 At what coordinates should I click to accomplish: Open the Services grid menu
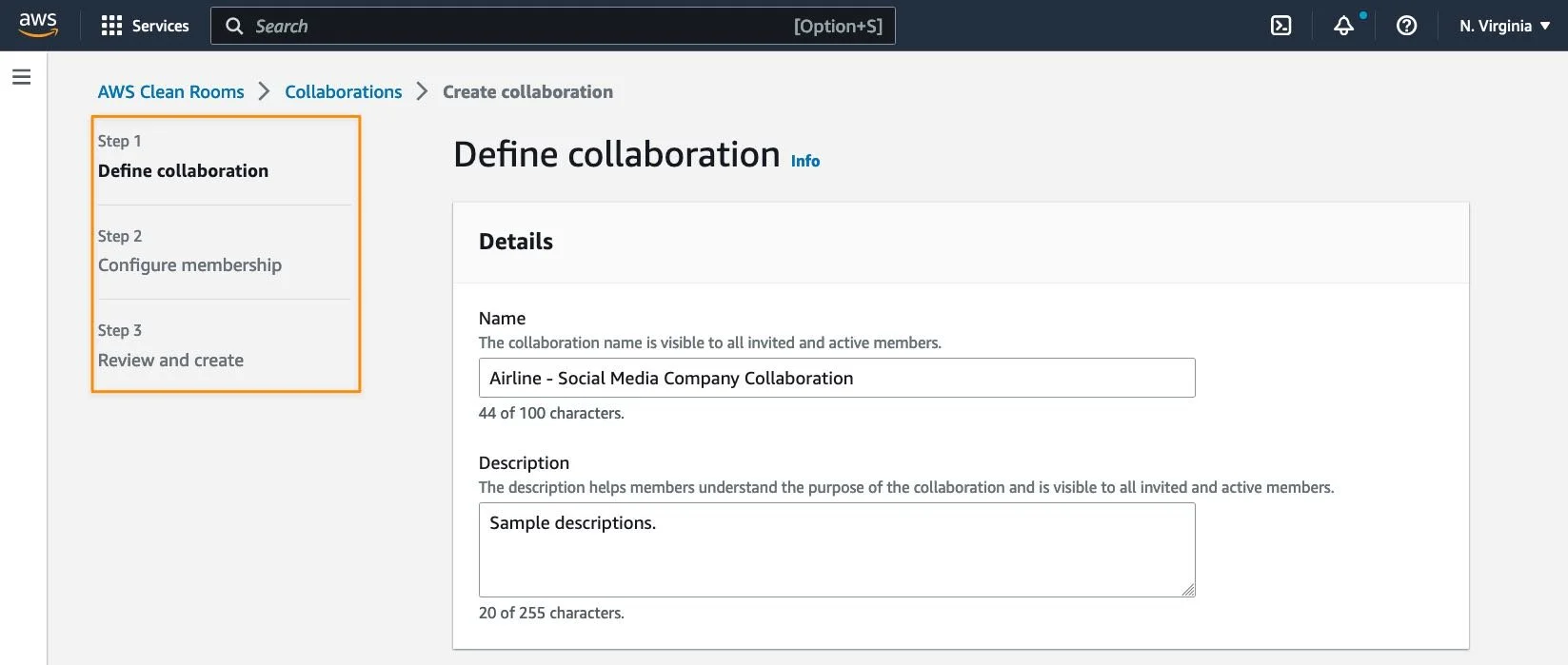(111, 26)
